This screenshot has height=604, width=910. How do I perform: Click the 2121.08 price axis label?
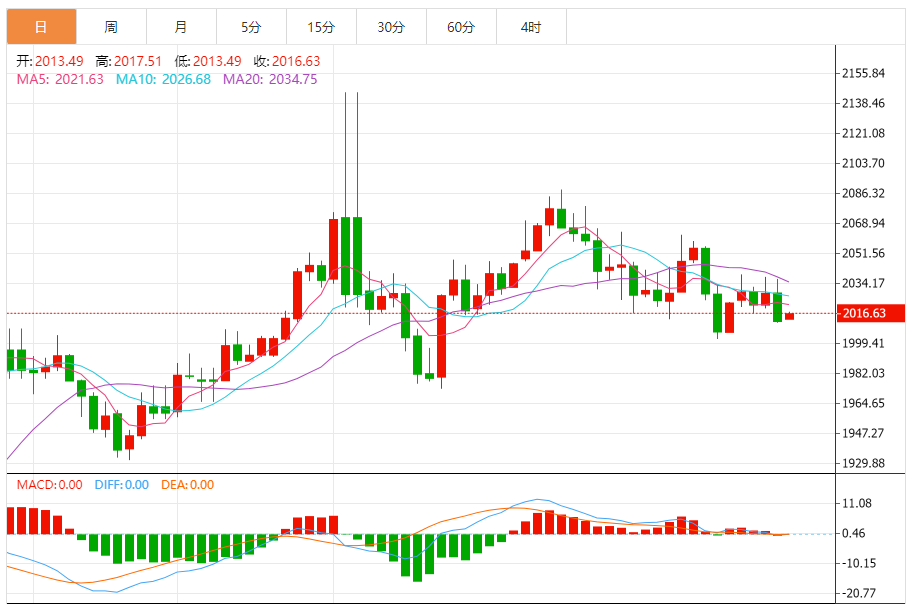pyautogui.click(x=863, y=133)
